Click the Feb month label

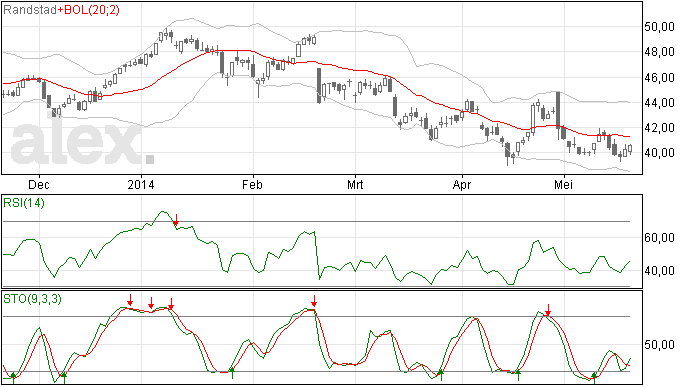point(252,184)
